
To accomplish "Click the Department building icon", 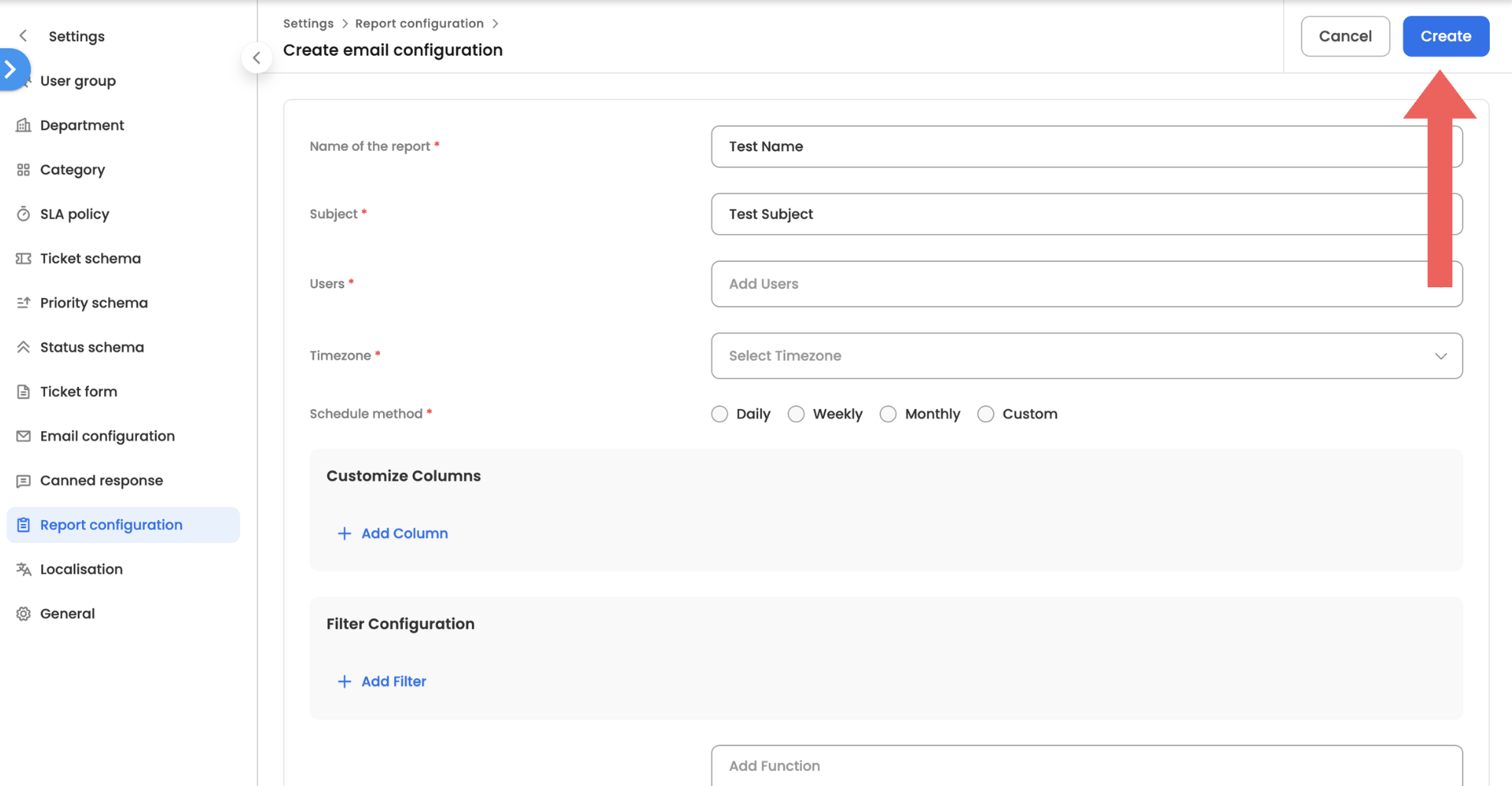I will 24,125.
